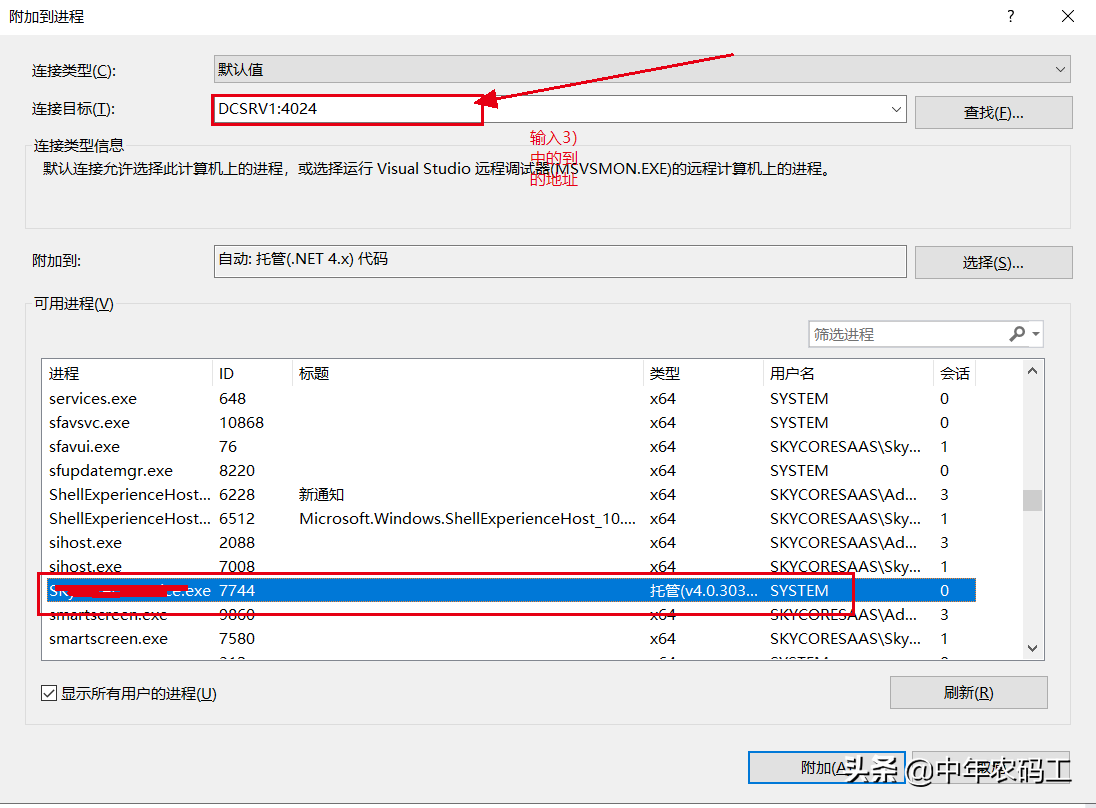Click the filter processes search field
Viewport: 1096px width, 808px height.
pos(907,334)
